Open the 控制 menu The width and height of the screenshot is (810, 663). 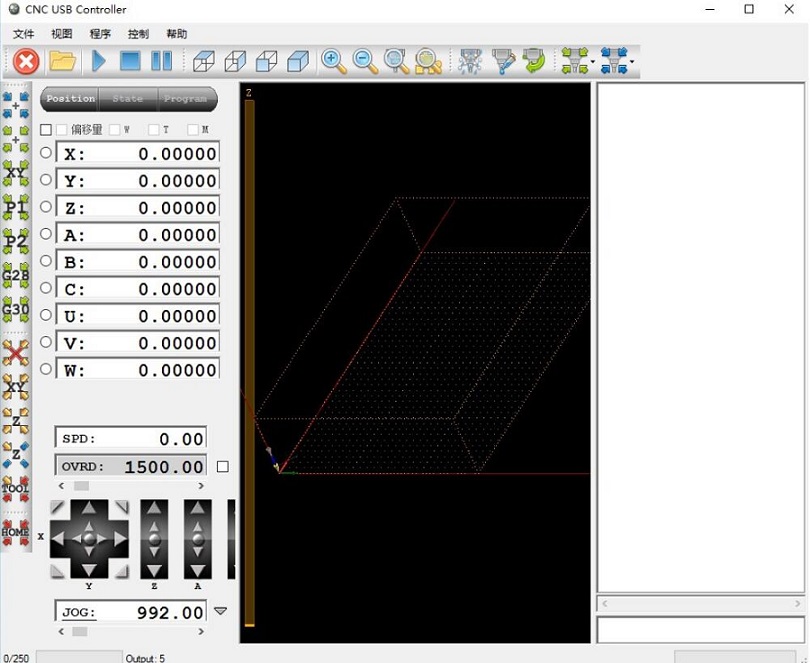click(x=138, y=34)
